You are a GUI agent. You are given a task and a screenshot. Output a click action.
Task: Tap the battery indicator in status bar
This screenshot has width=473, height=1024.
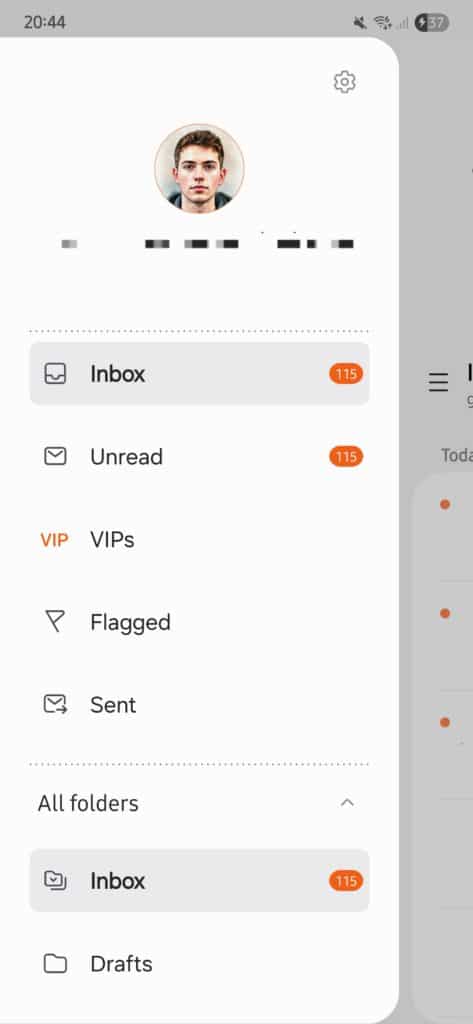pos(431,23)
